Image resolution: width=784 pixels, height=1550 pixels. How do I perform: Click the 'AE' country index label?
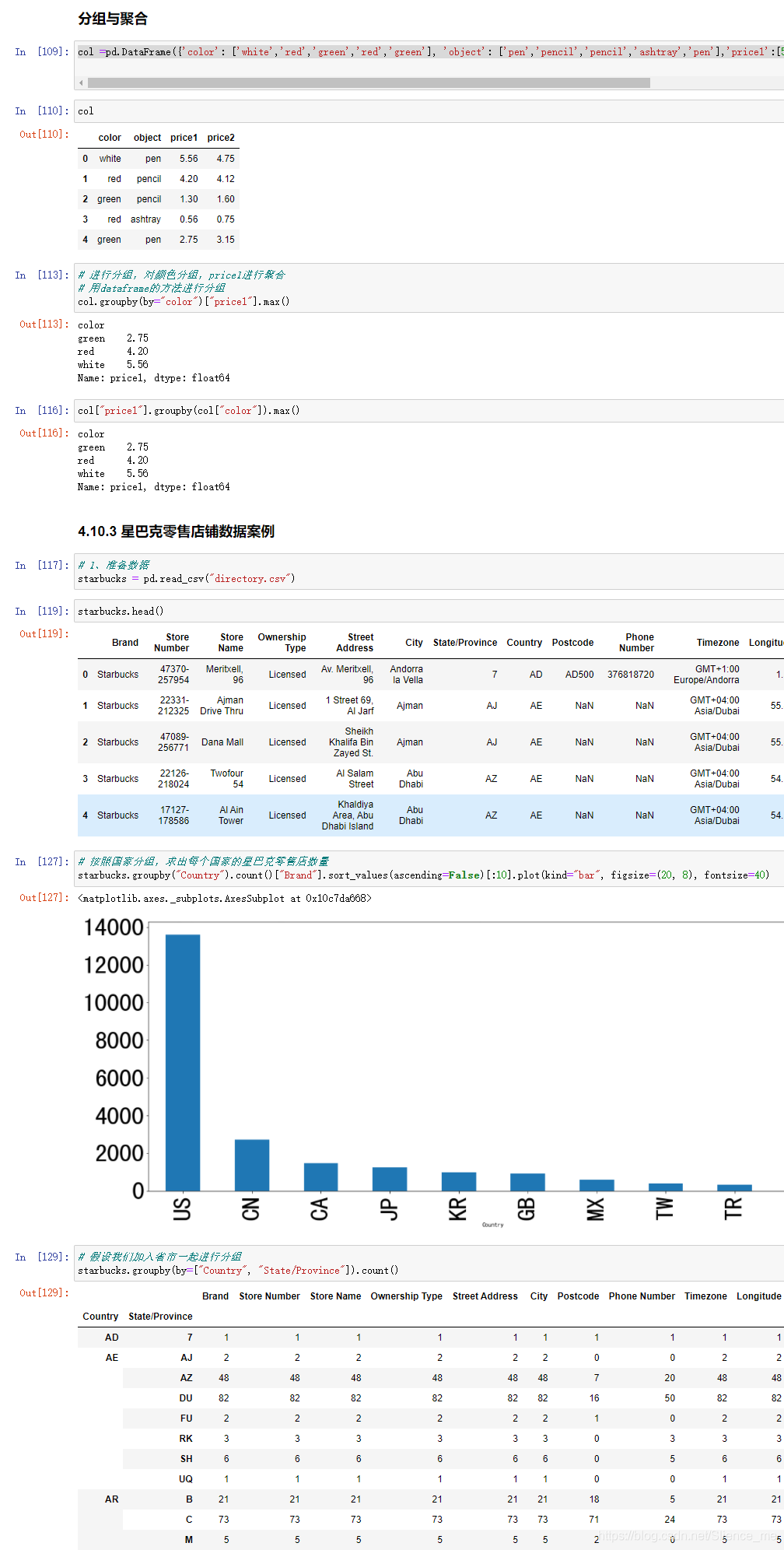coord(112,1358)
